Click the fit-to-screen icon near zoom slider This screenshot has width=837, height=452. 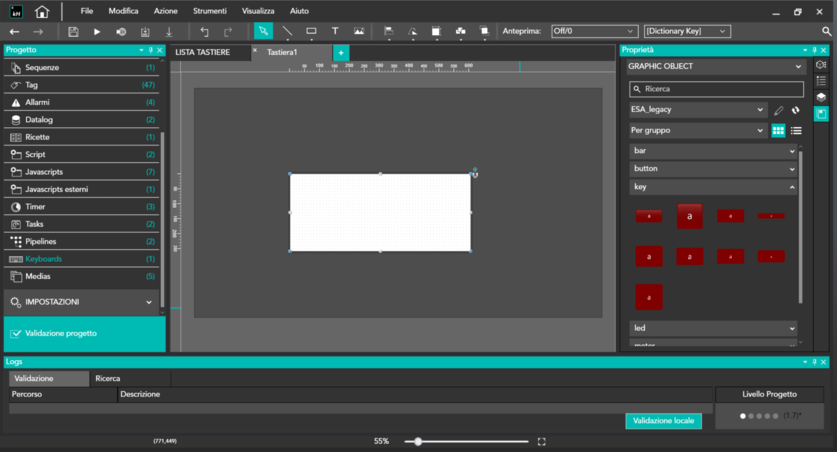click(541, 441)
